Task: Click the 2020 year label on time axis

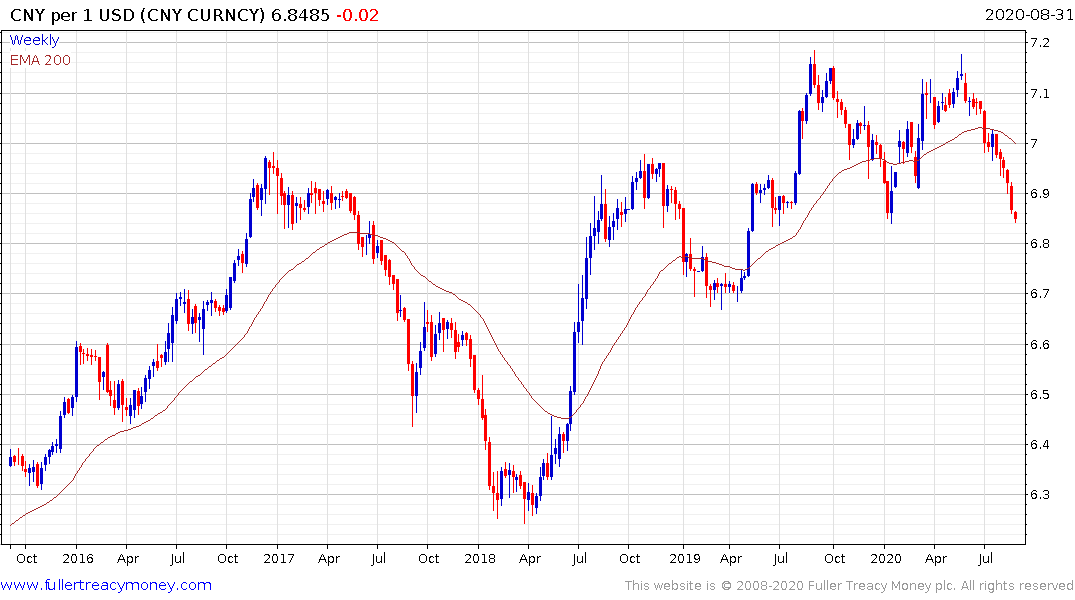Action: tap(886, 558)
